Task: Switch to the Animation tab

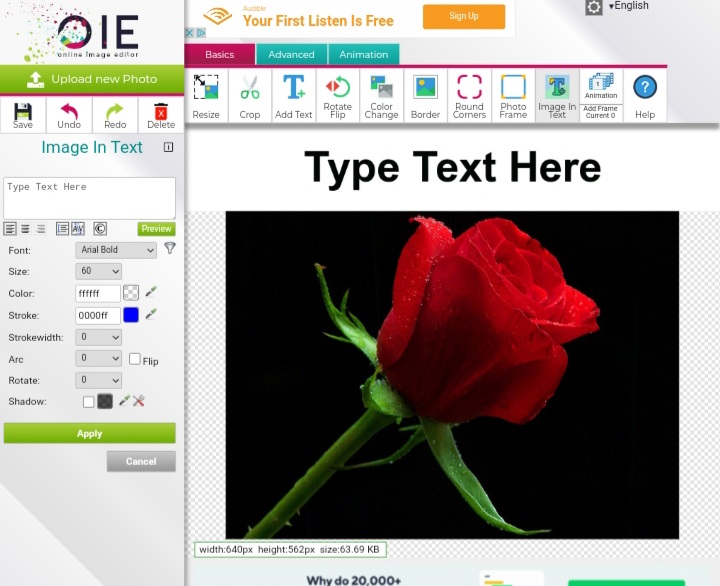Action: pyautogui.click(x=363, y=55)
